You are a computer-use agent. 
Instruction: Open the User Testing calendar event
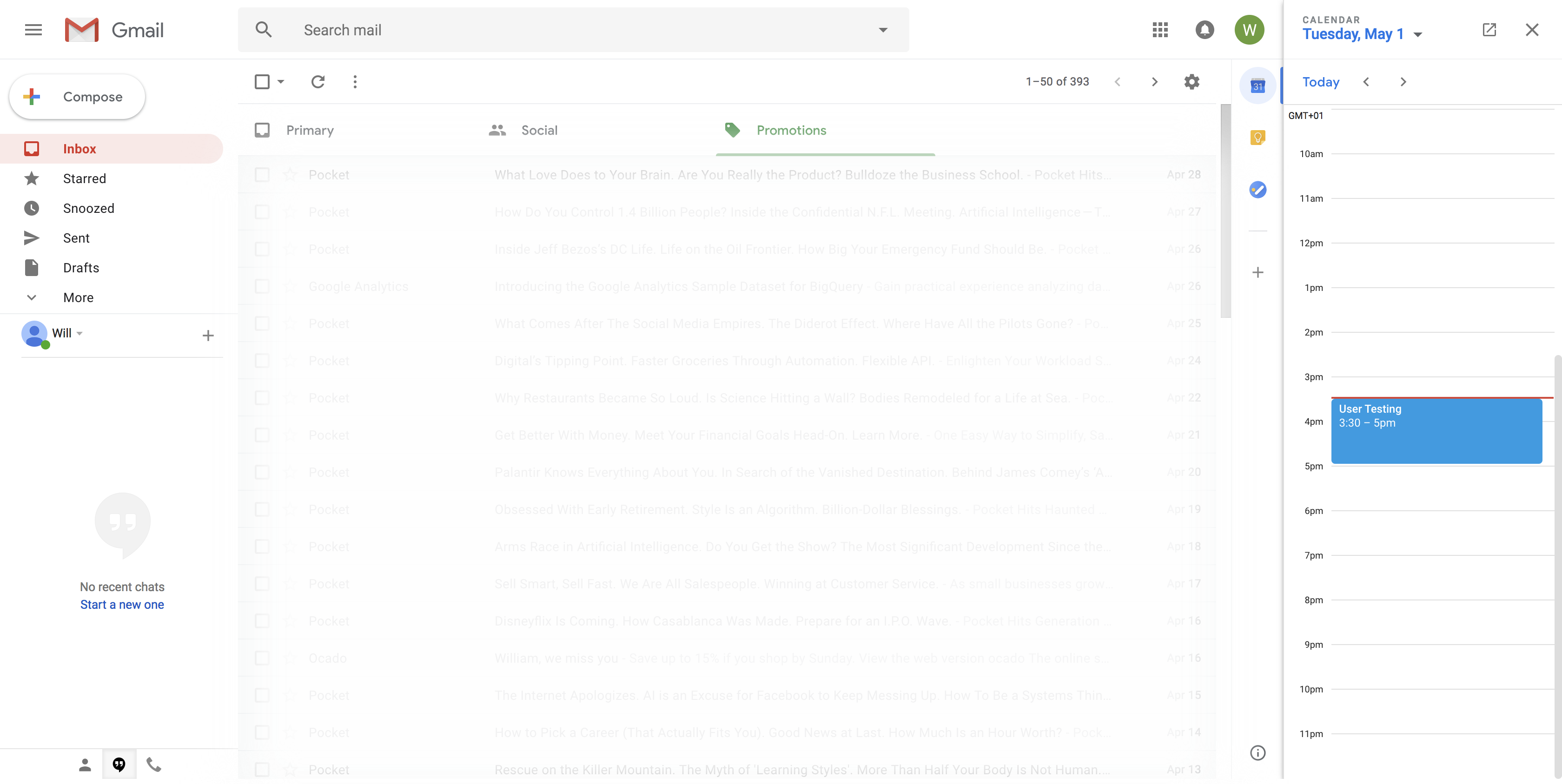pyautogui.click(x=1436, y=430)
